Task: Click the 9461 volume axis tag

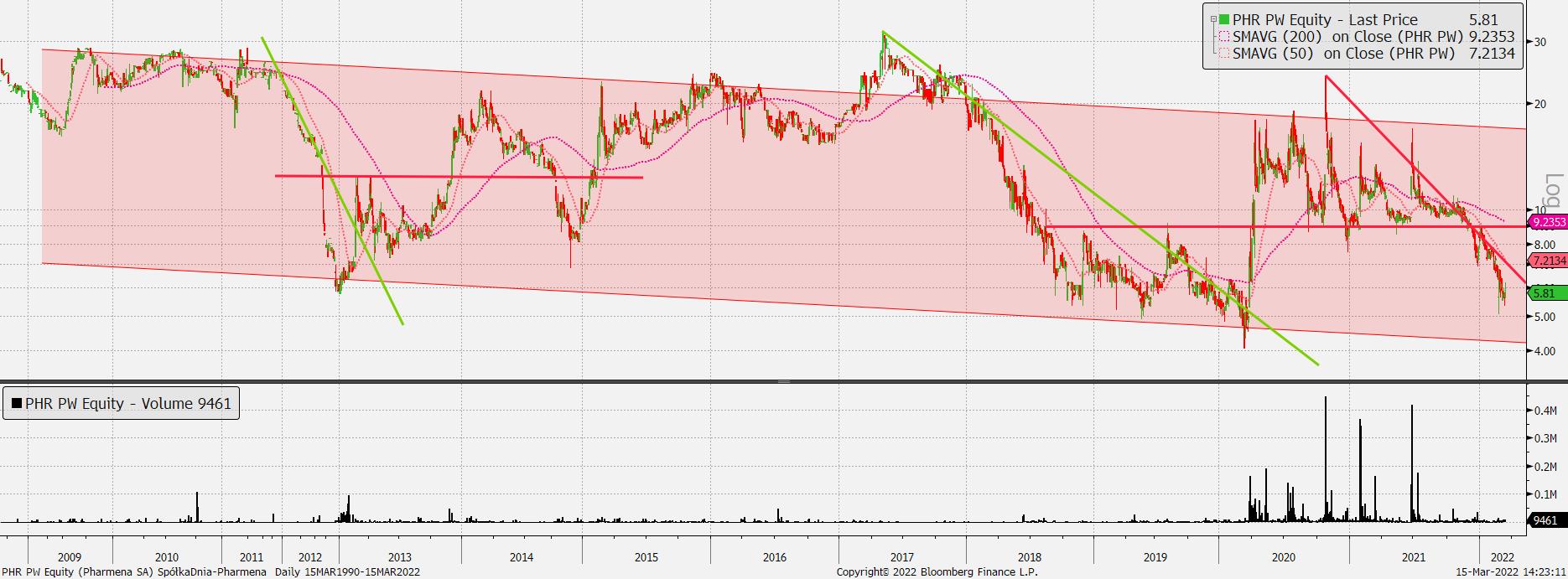Action: pos(1547,521)
